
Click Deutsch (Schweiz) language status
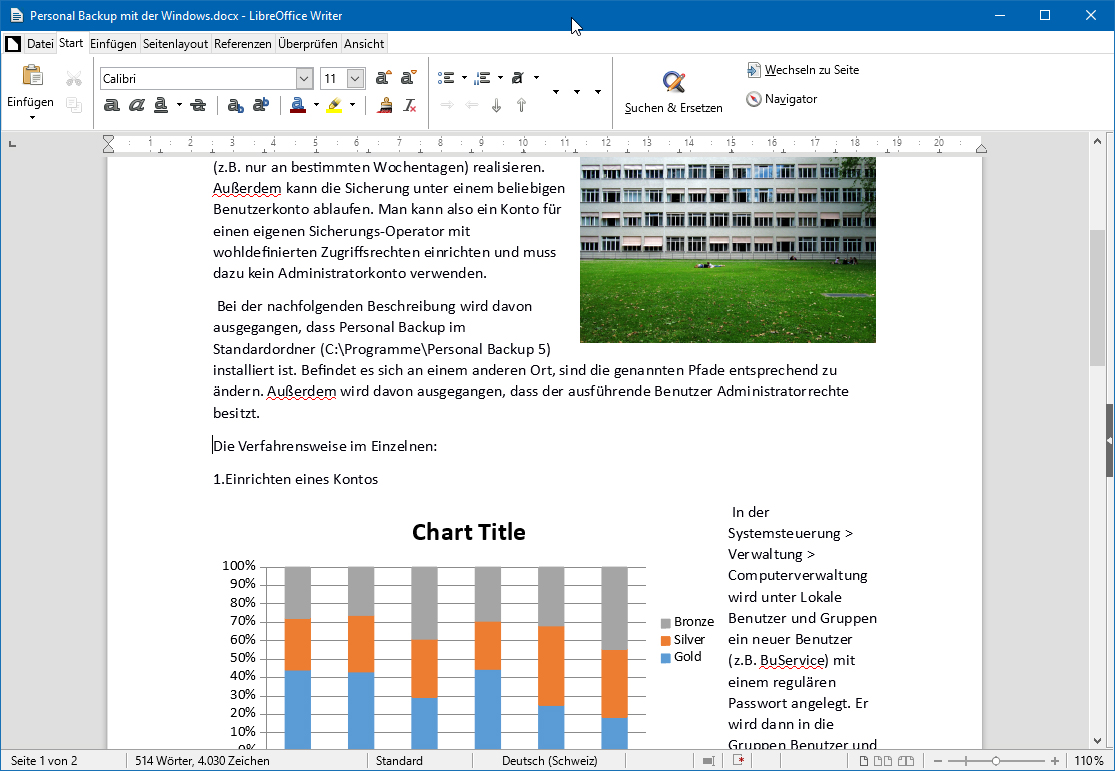[x=549, y=760]
